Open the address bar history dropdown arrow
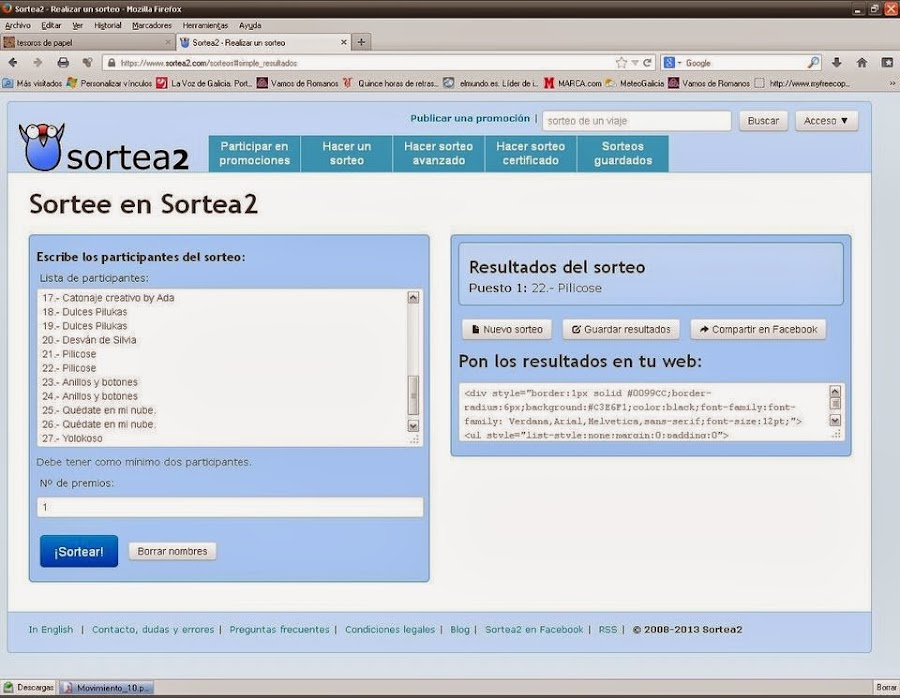Image resolution: width=900 pixels, height=698 pixels. click(635, 63)
